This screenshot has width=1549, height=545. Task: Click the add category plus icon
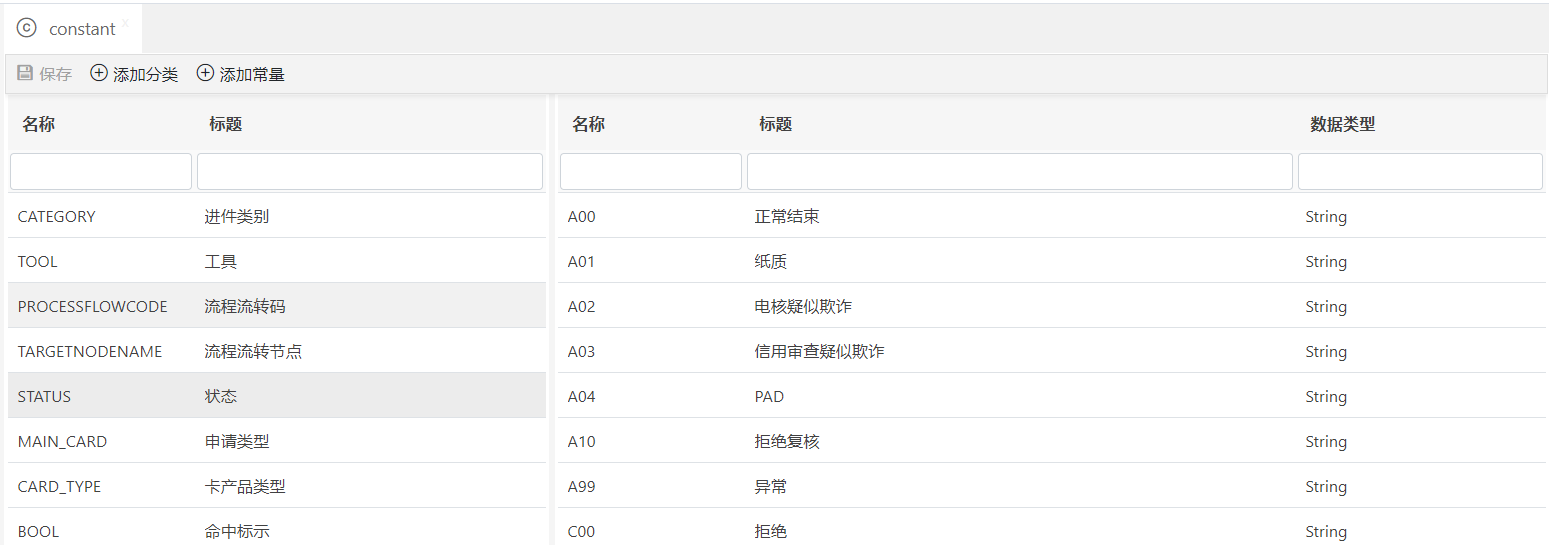(99, 73)
